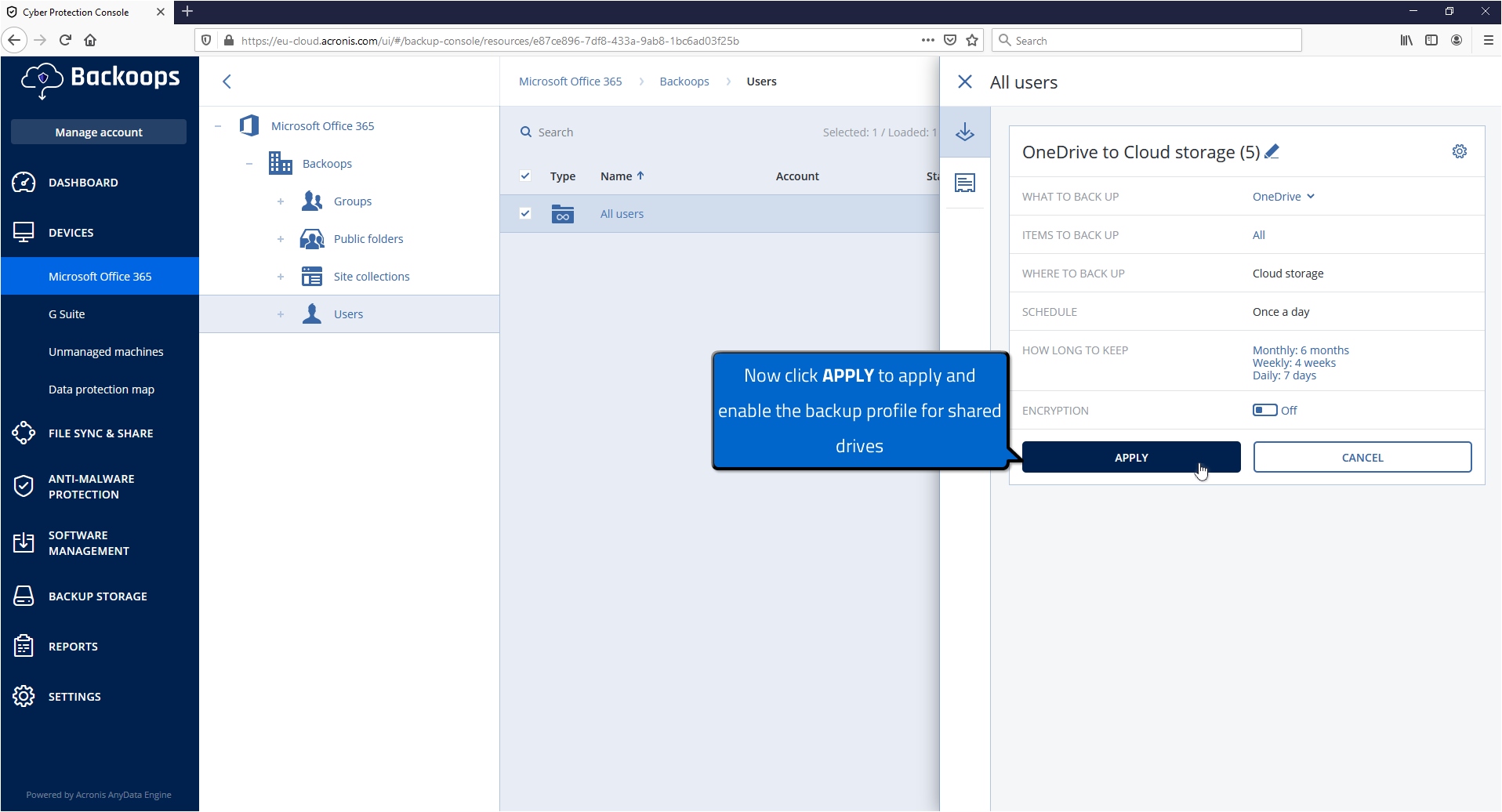Click the Once a day schedule value

[x=1281, y=312]
